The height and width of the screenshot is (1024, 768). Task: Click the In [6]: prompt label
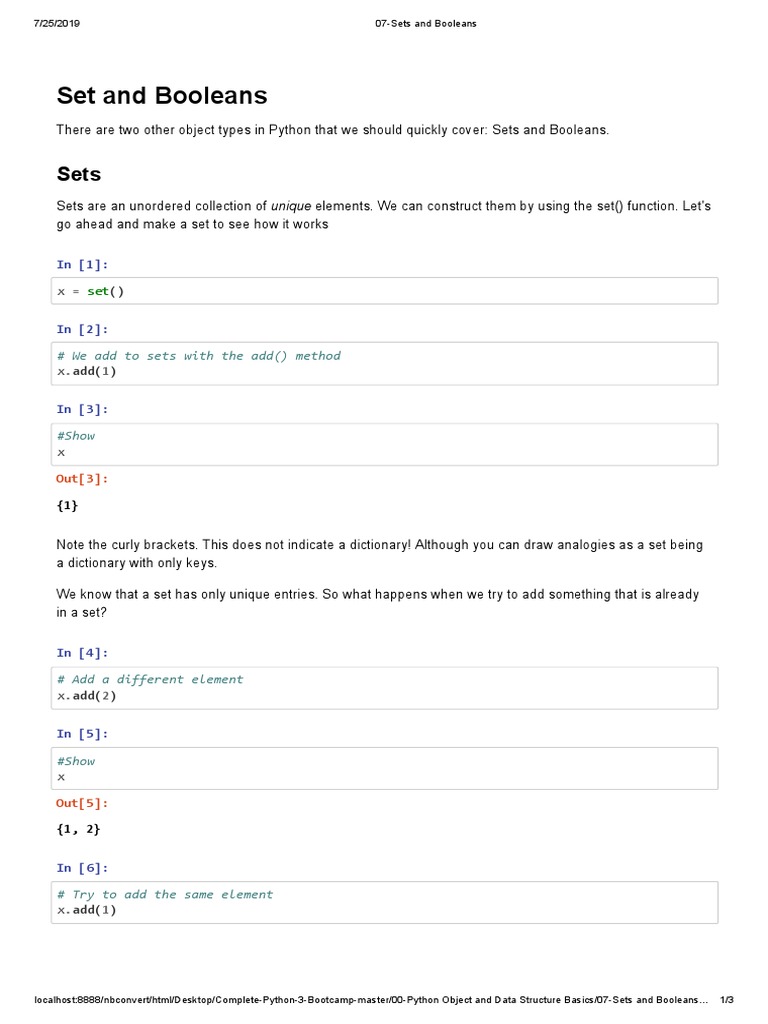pyautogui.click(x=82, y=868)
